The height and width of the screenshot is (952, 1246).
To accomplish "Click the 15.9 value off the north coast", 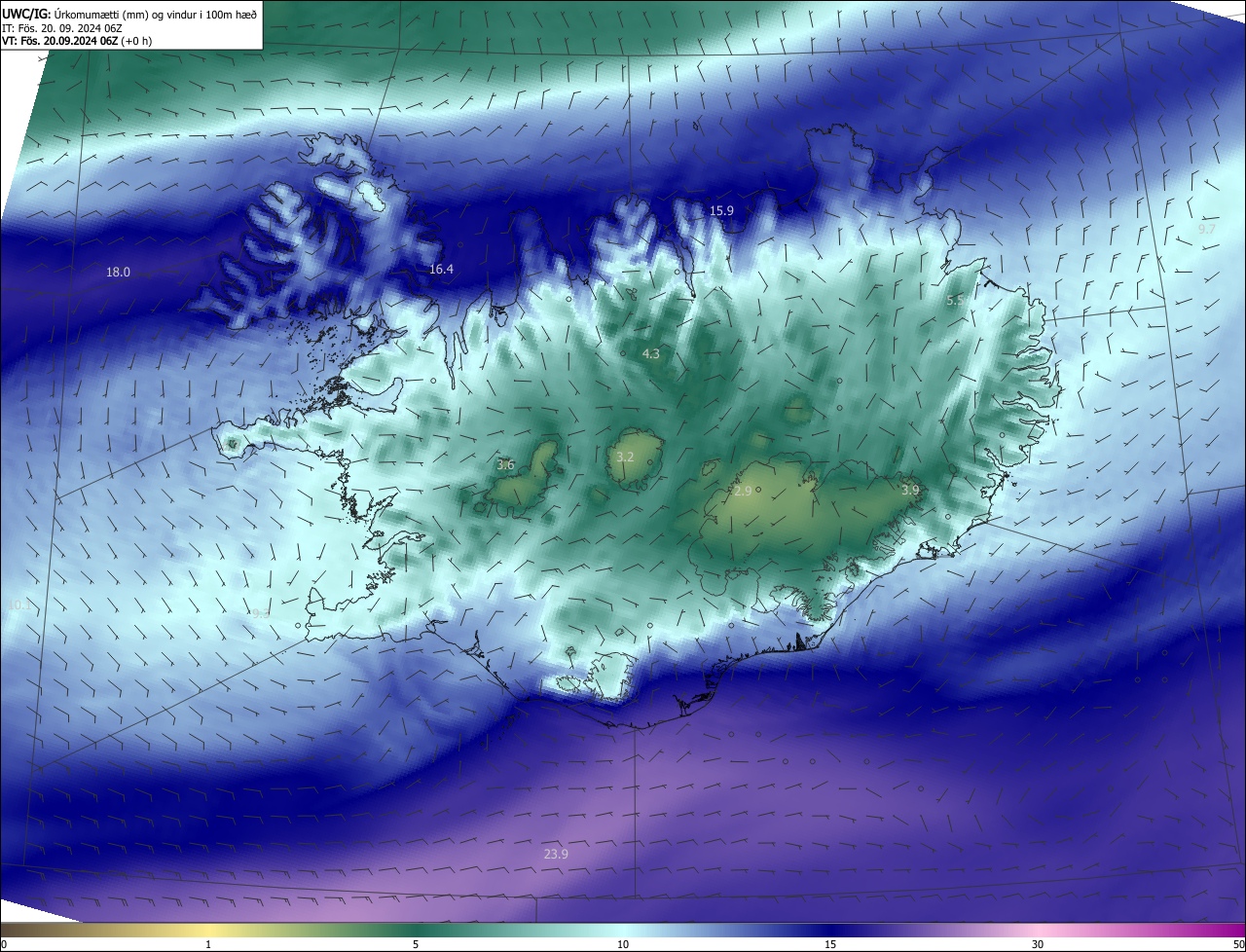I will pyautogui.click(x=721, y=210).
